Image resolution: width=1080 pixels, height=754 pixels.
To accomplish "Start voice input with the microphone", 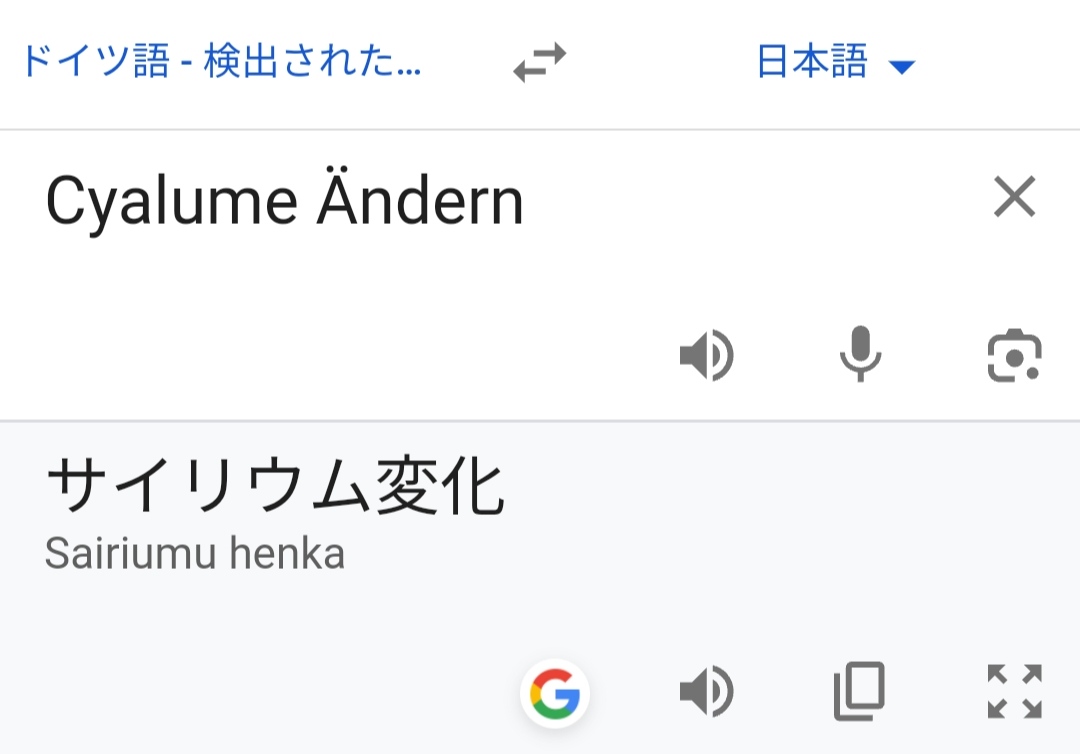I will pyautogui.click(x=860, y=354).
